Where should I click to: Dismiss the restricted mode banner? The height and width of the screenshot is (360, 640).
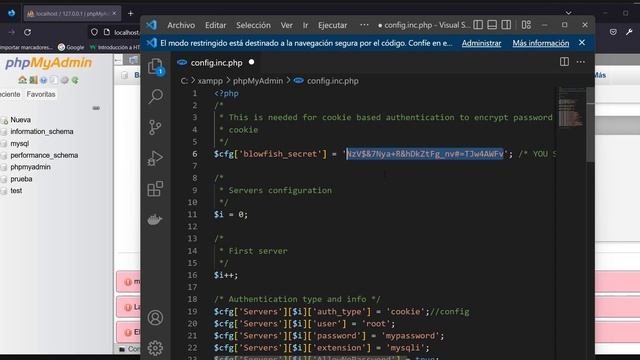point(582,42)
